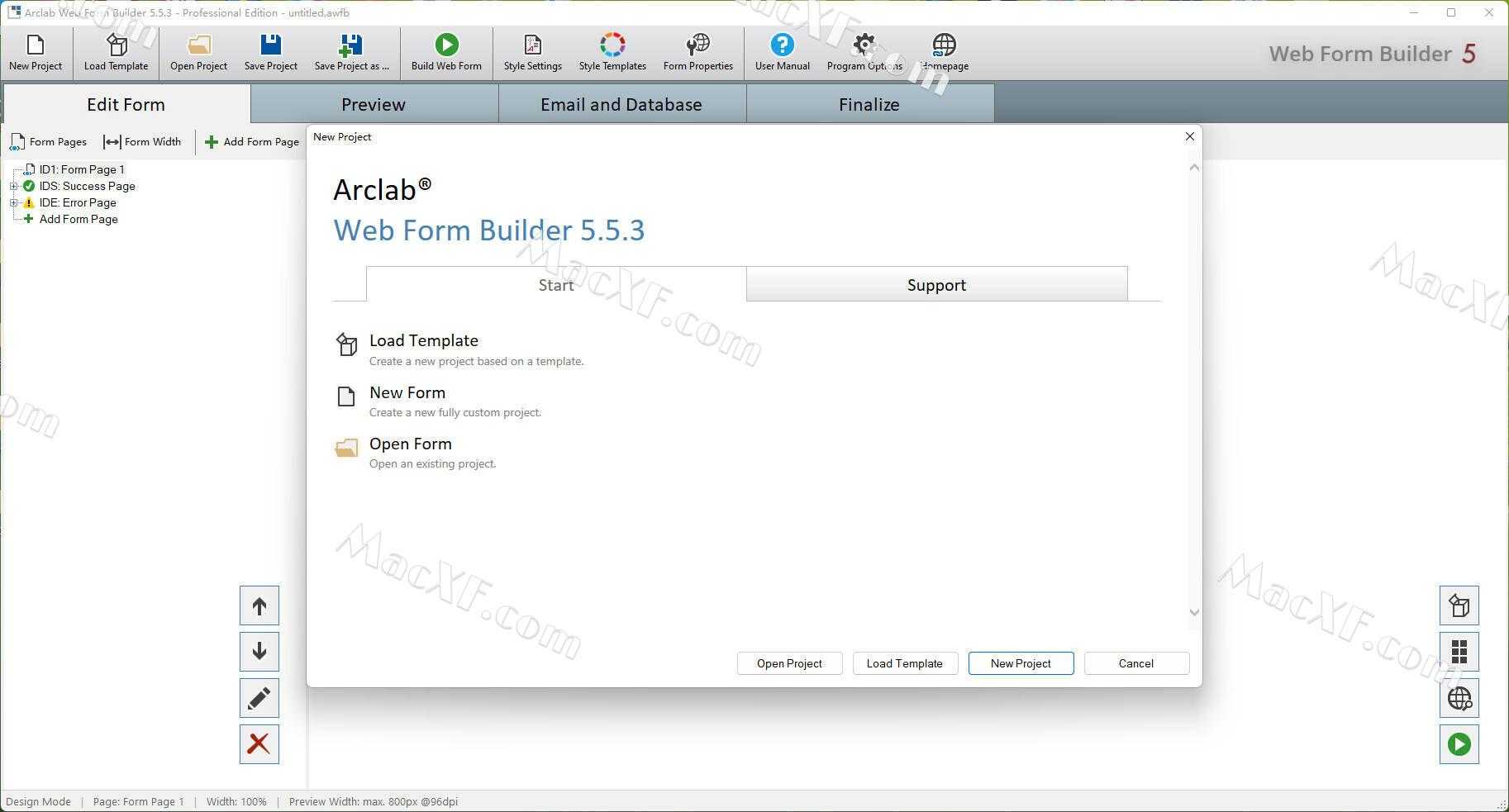1509x812 pixels.
Task: Click the globe preview icon in the right sidebar
Action: coord(1459,698)
